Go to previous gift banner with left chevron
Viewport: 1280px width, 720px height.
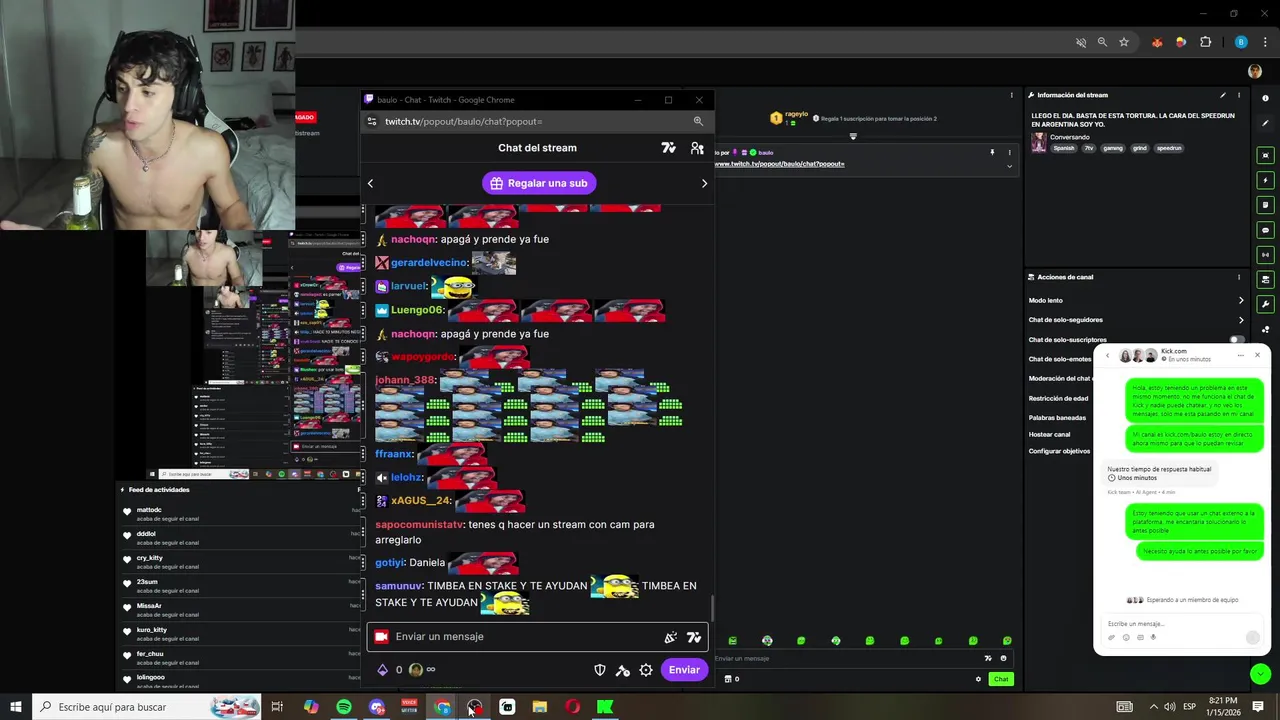370,183
